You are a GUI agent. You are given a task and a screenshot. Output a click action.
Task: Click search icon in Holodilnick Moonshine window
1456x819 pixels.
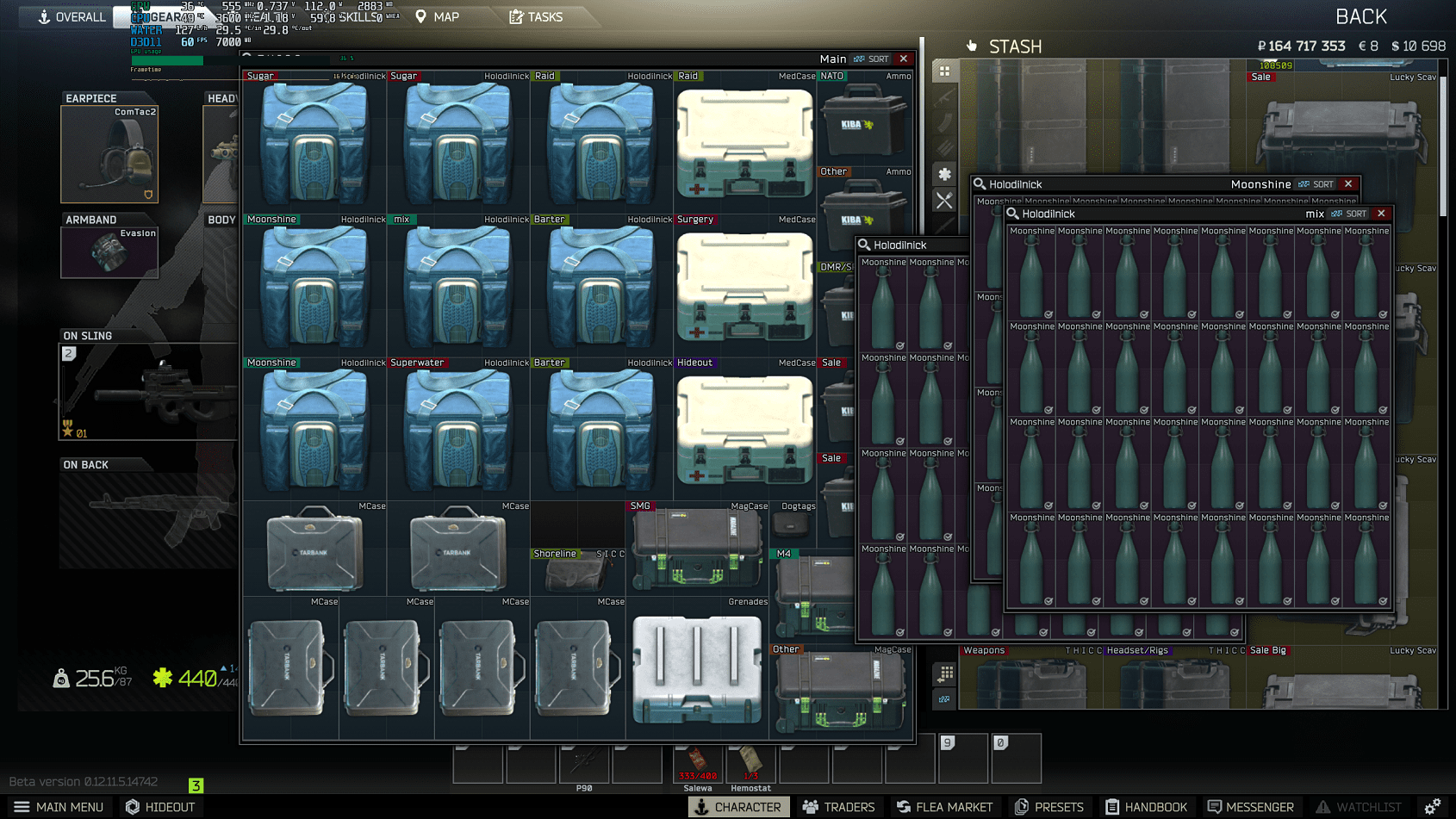click(980, 184)
